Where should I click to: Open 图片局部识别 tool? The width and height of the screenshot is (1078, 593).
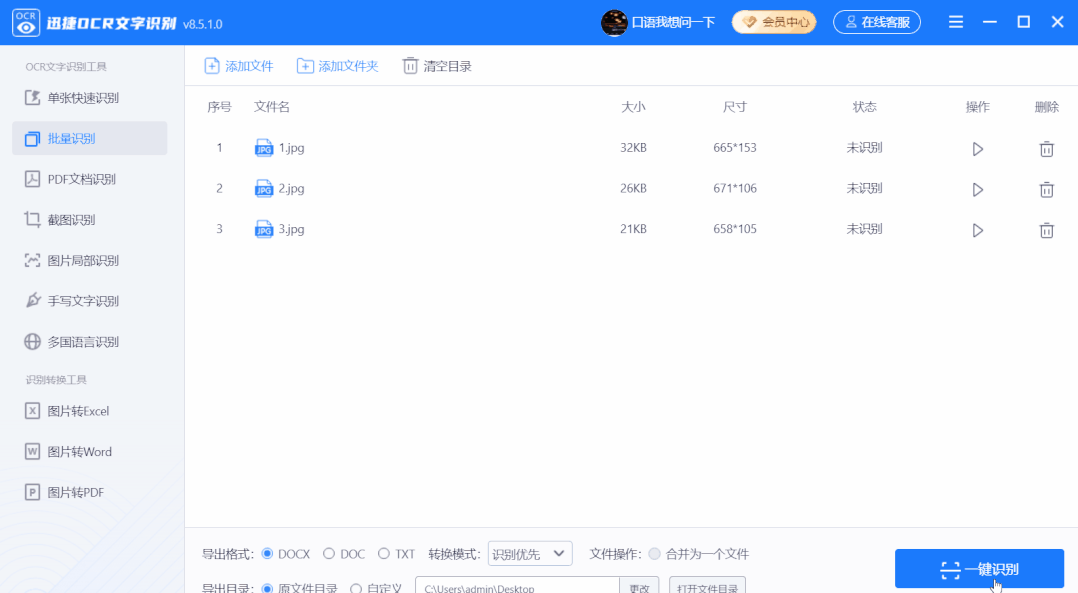coord(89,260)
